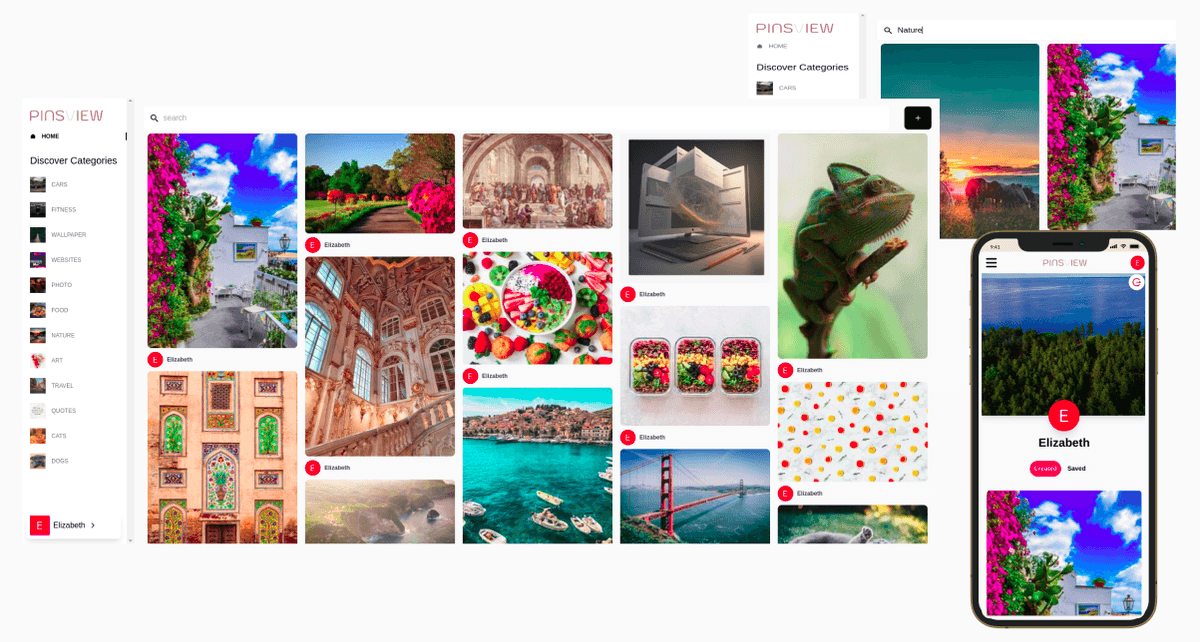
Task: Open the hamburger menu on the phone
Action: click(x=991, y=263)
